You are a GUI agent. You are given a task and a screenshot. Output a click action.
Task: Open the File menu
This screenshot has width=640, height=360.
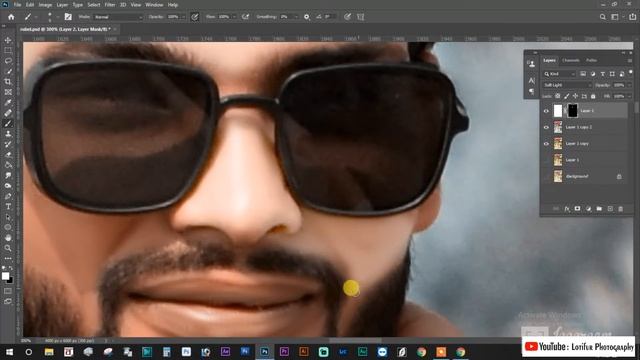click(18, 5)
